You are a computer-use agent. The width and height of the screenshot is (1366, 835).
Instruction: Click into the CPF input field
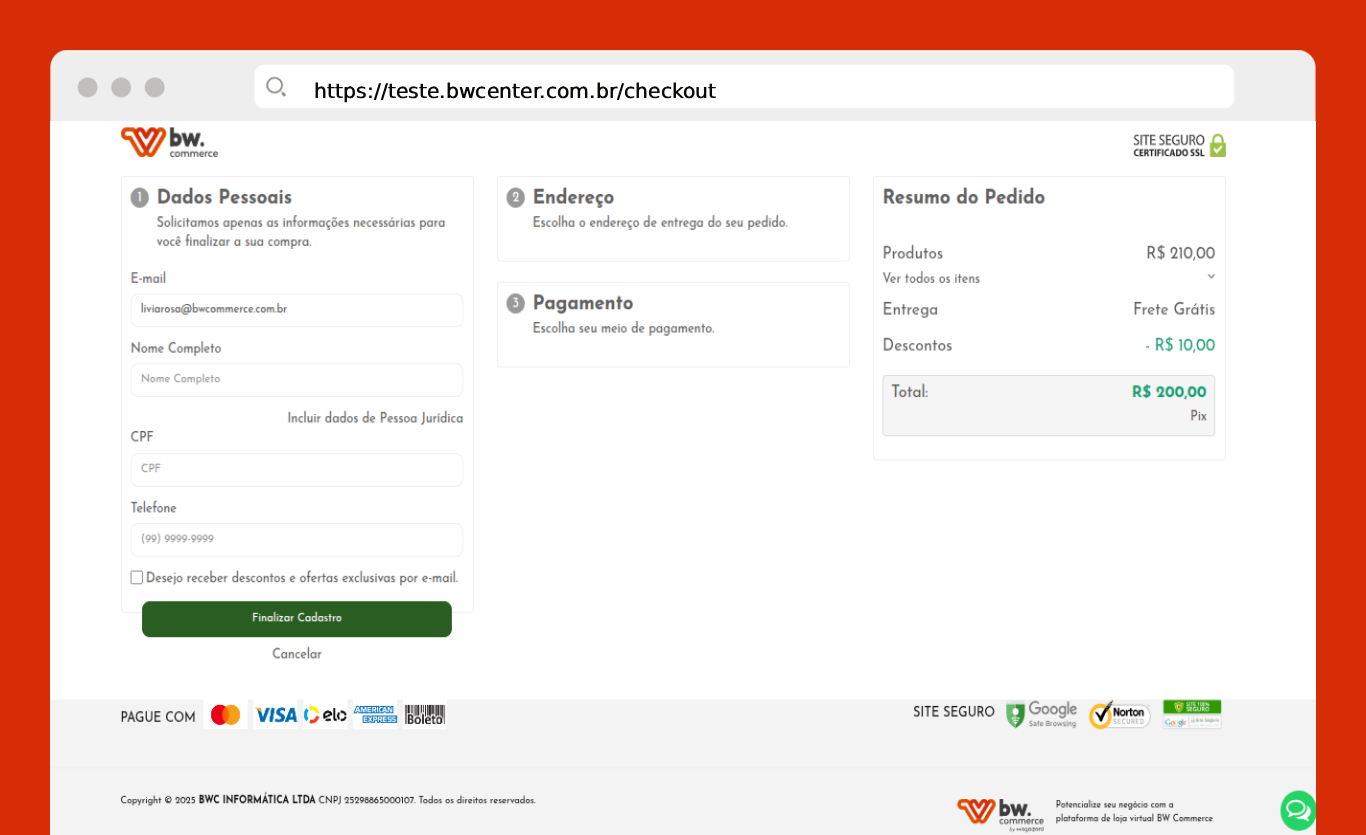pos(297,469)
